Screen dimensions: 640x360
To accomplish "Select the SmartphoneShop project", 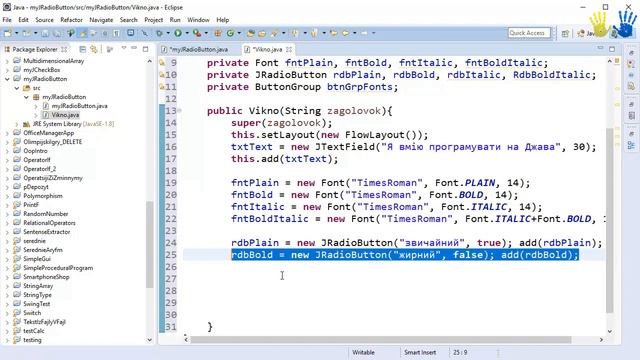I will [x=46, y=277].
